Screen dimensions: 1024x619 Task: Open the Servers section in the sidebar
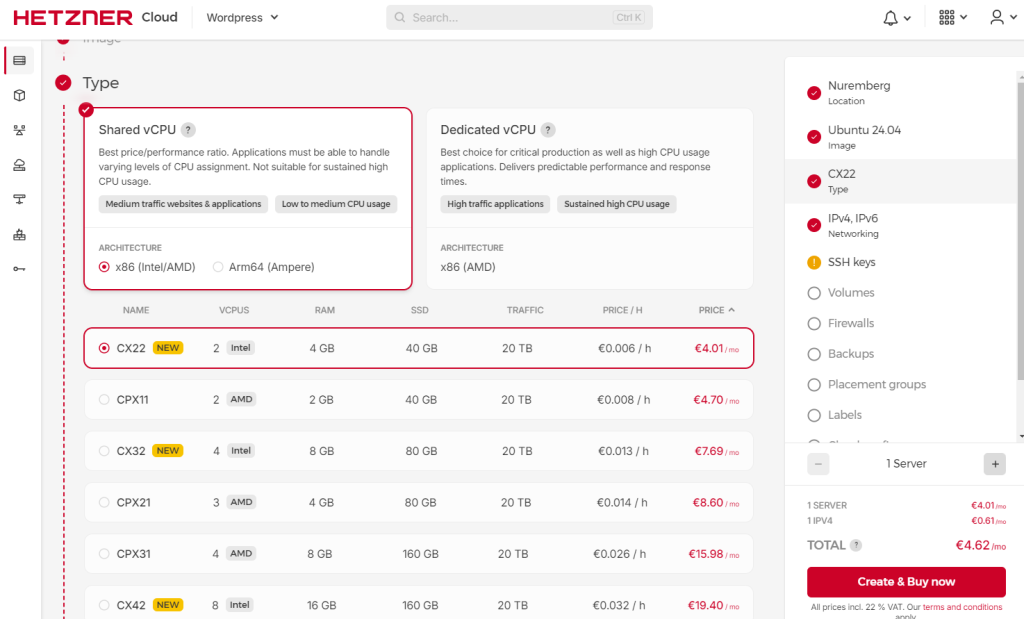coord(19,60)
